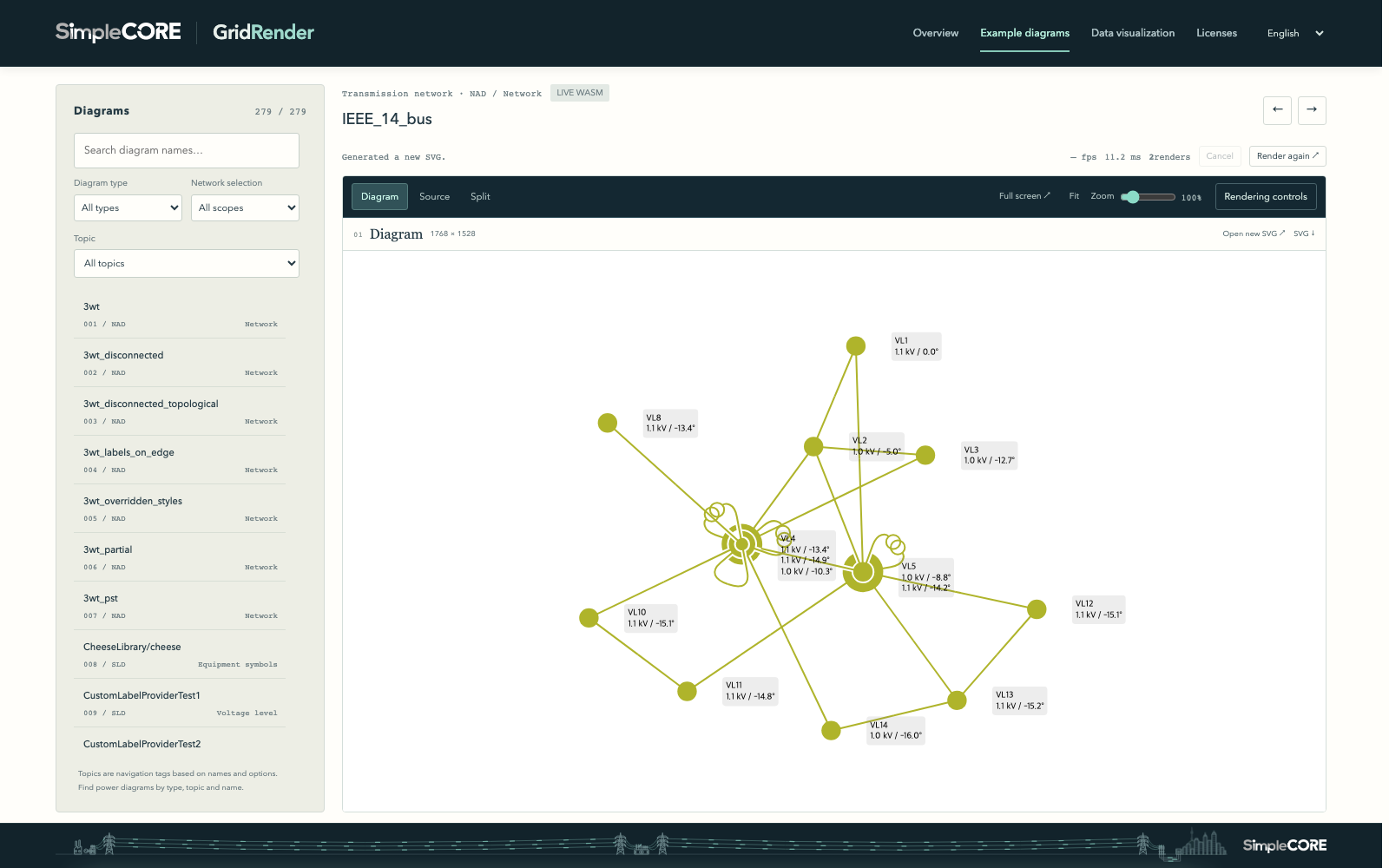1389x868 pixels.
Task: Open the Overview nav item
Action: 936,33
